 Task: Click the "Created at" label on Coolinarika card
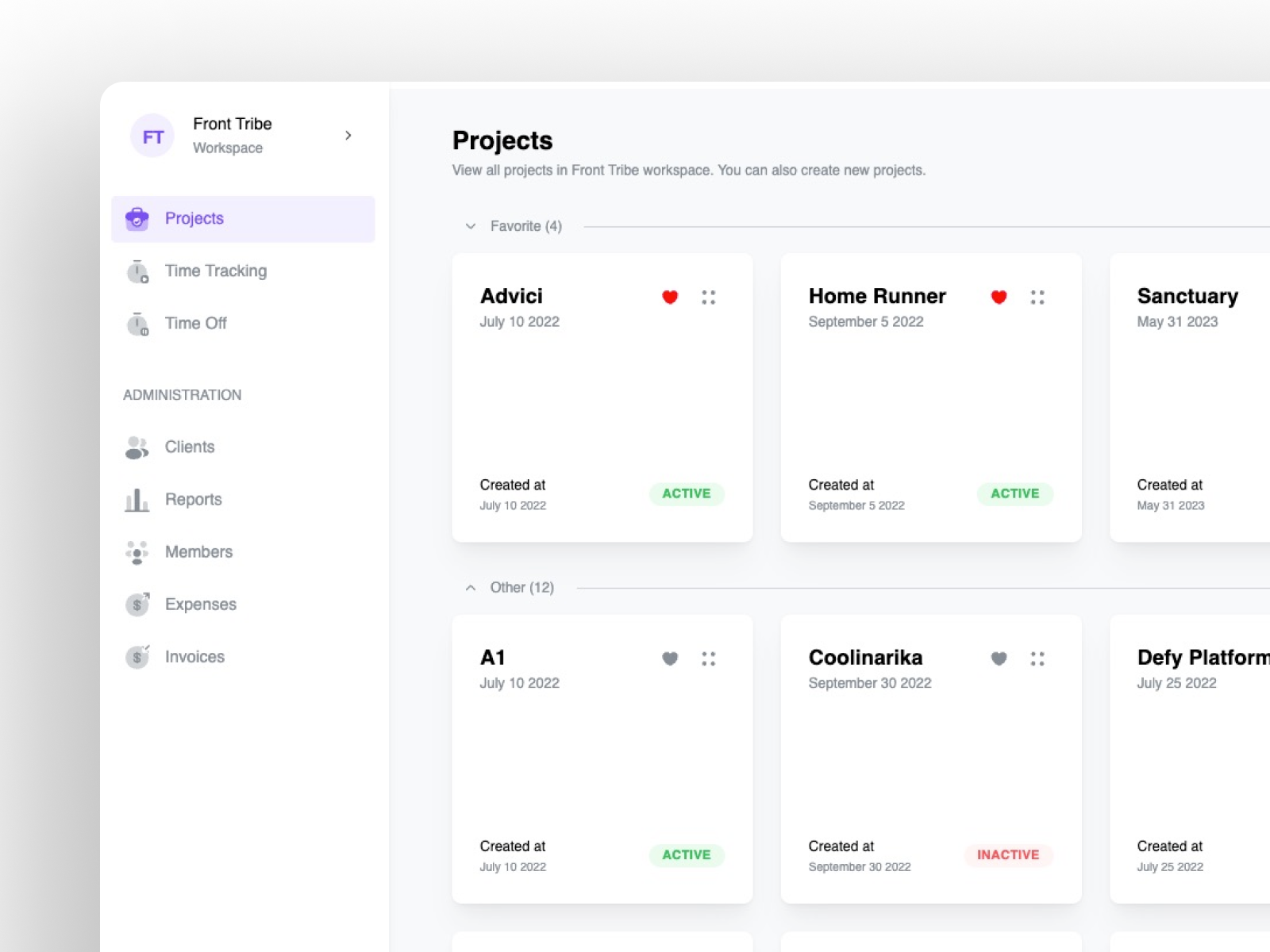[x=841, y=846]
